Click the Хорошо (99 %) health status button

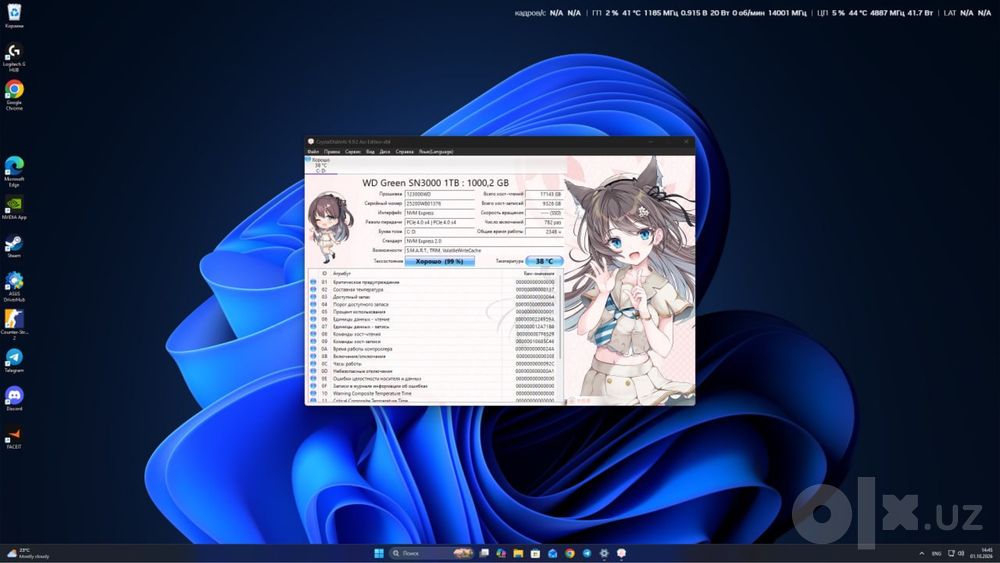pyautogui.click(x=439, y=261)
